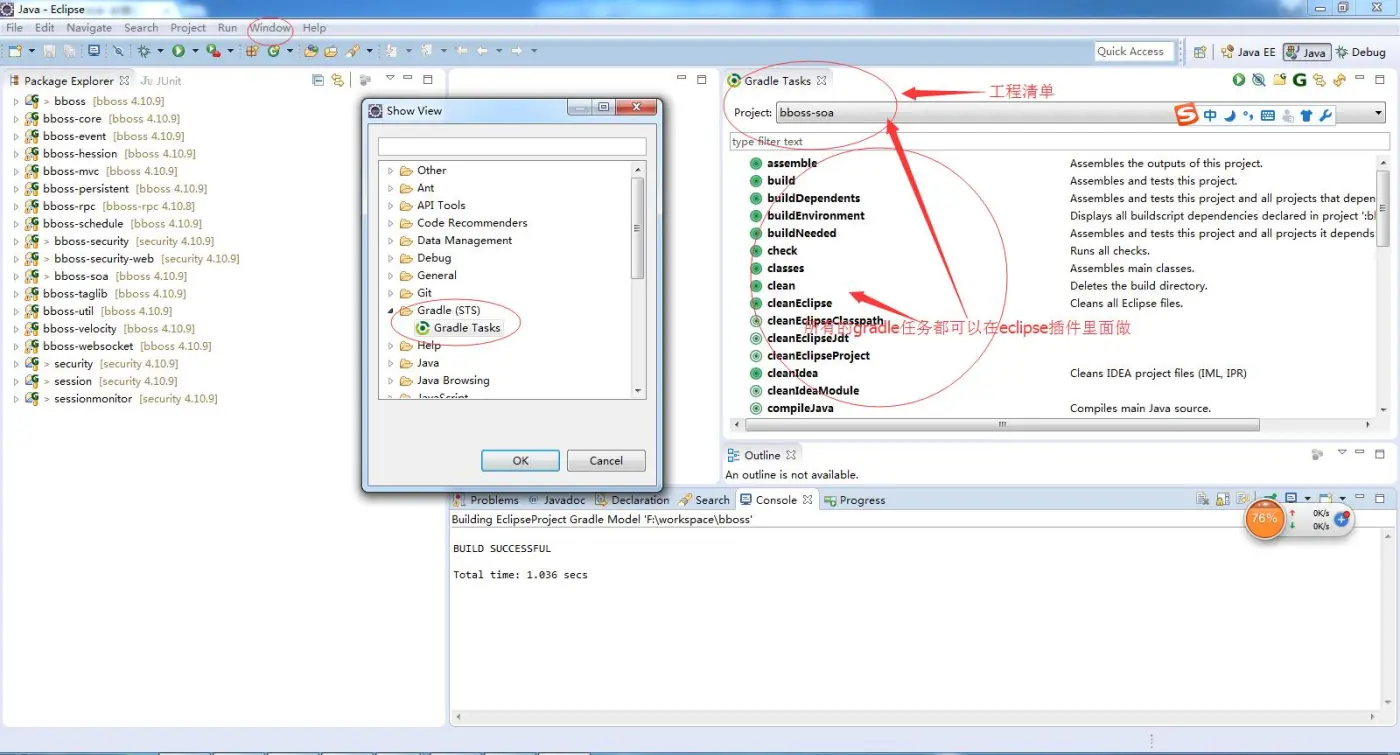Screen dimensions: 1400x755
Task: Toggle the Scroll Lock icon in Console
Action: coord(1223,498)
